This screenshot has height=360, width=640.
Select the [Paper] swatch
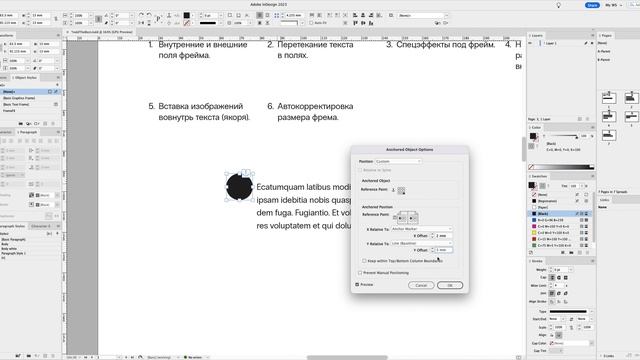coord(561,207)
